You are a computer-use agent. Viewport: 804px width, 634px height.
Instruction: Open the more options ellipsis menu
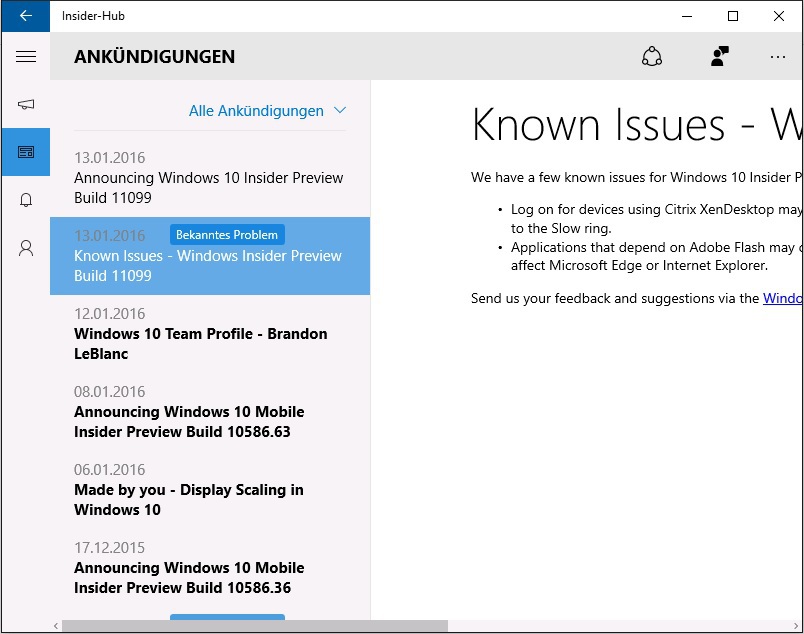(x=777, y=57)
